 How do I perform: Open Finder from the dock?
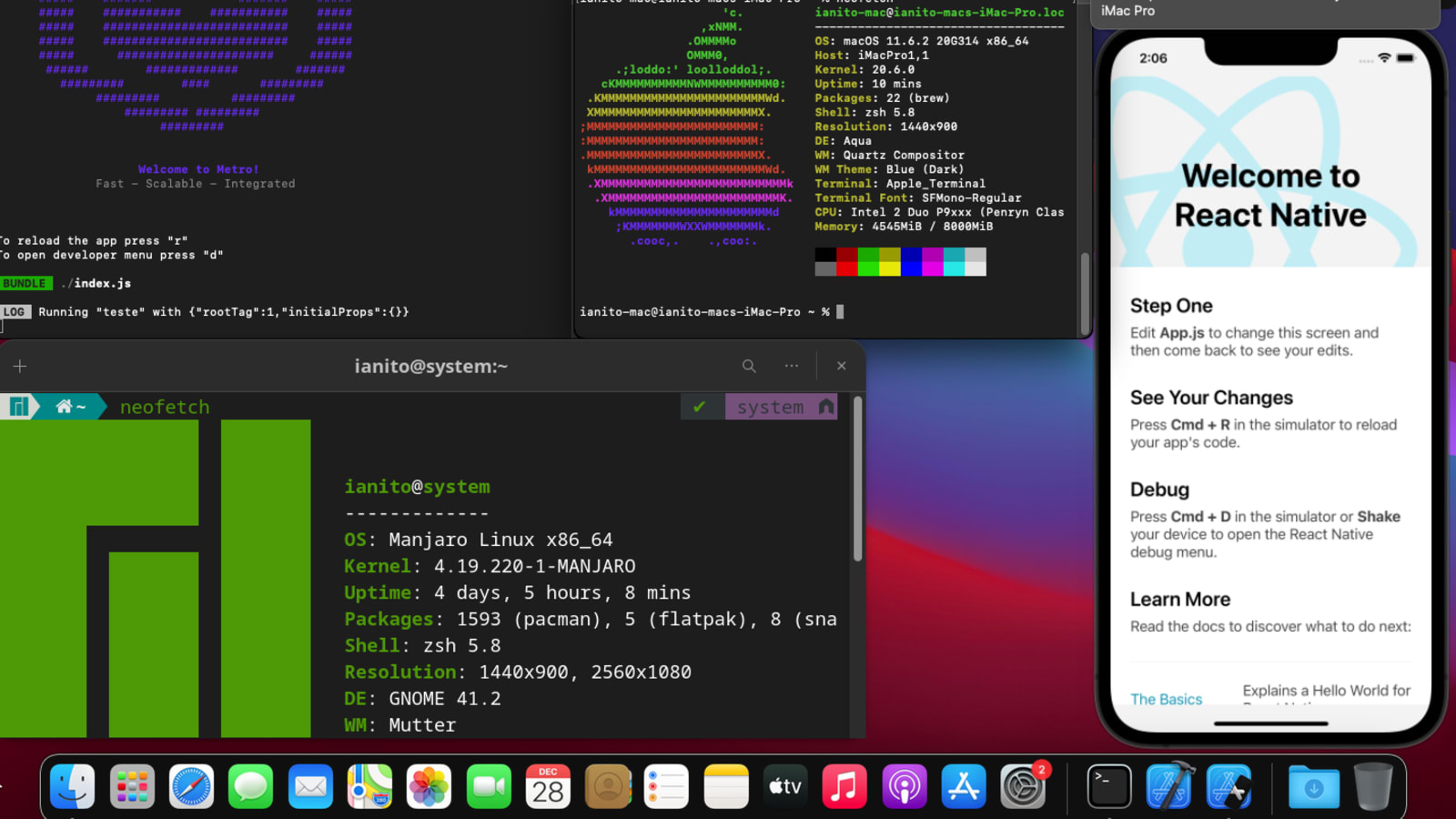(x=72, y=785)
